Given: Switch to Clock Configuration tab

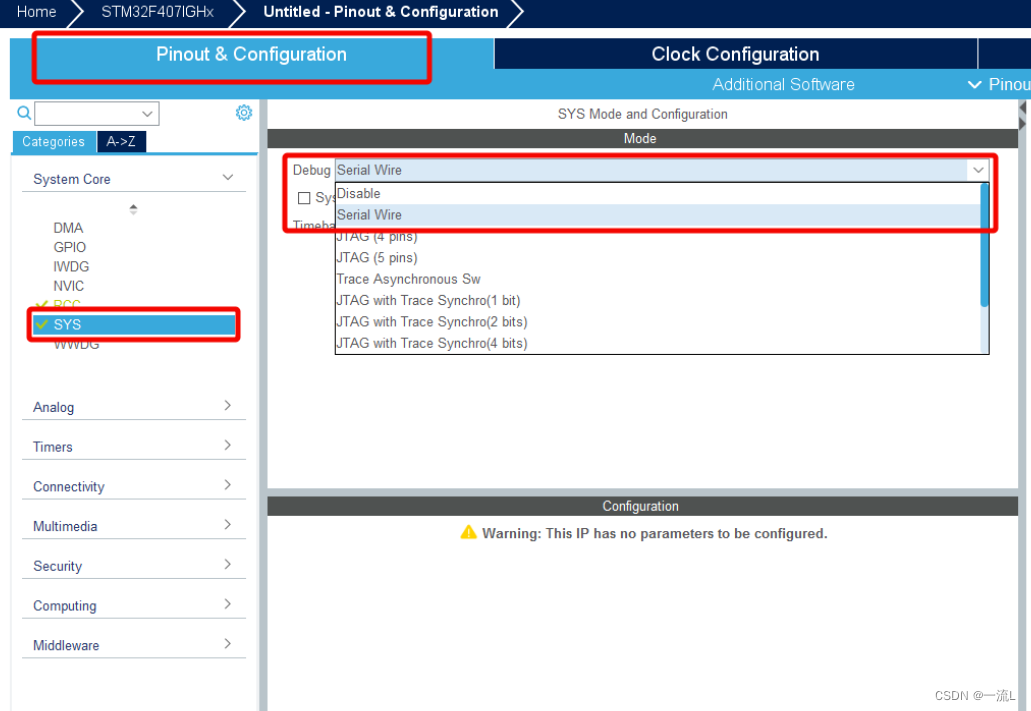Looking at the screenshot, I should (735, 54).
